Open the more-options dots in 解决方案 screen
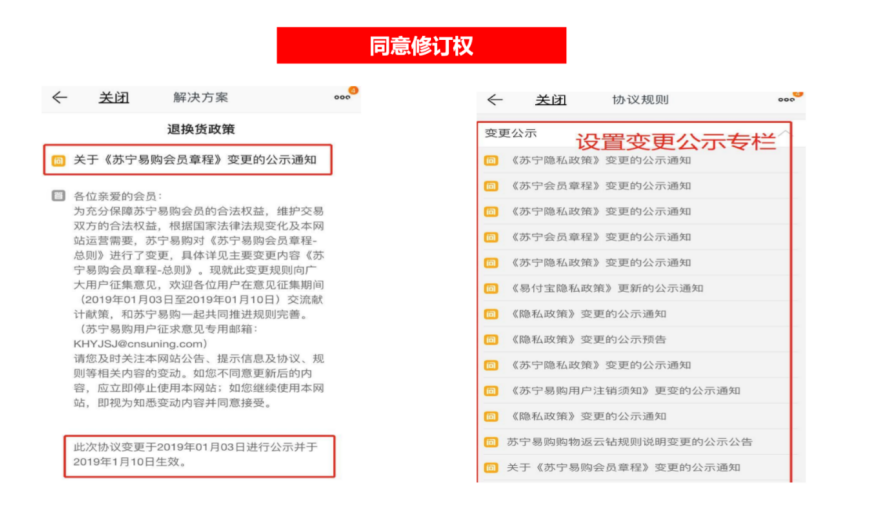This screenshot has height=508, width=875. (342, 97)
